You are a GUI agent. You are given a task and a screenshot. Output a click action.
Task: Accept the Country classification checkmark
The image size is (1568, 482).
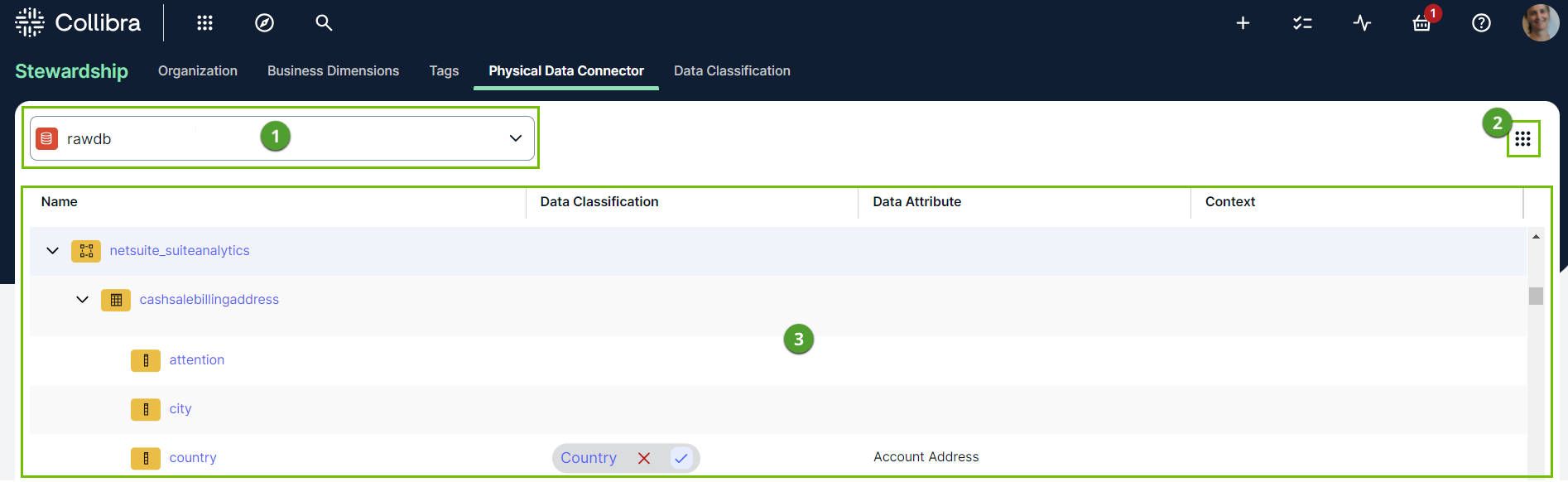pos(681,458)
